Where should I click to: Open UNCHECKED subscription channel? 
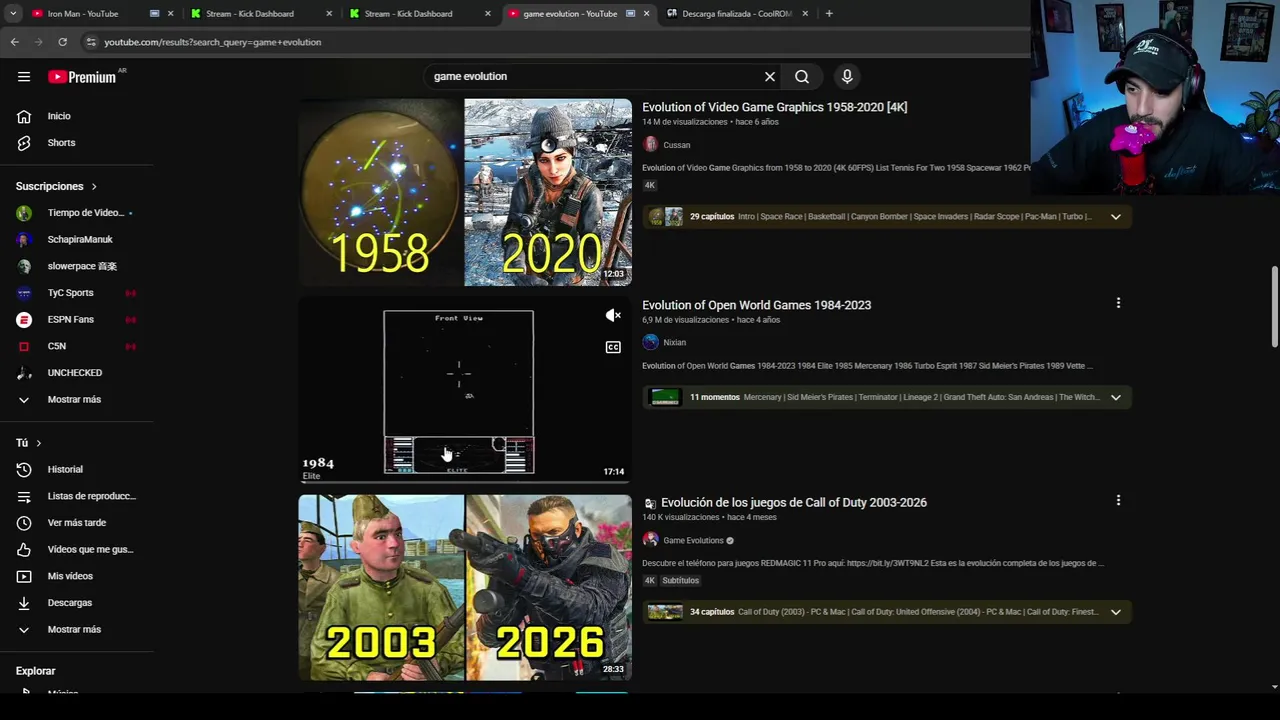click(77, 373)
